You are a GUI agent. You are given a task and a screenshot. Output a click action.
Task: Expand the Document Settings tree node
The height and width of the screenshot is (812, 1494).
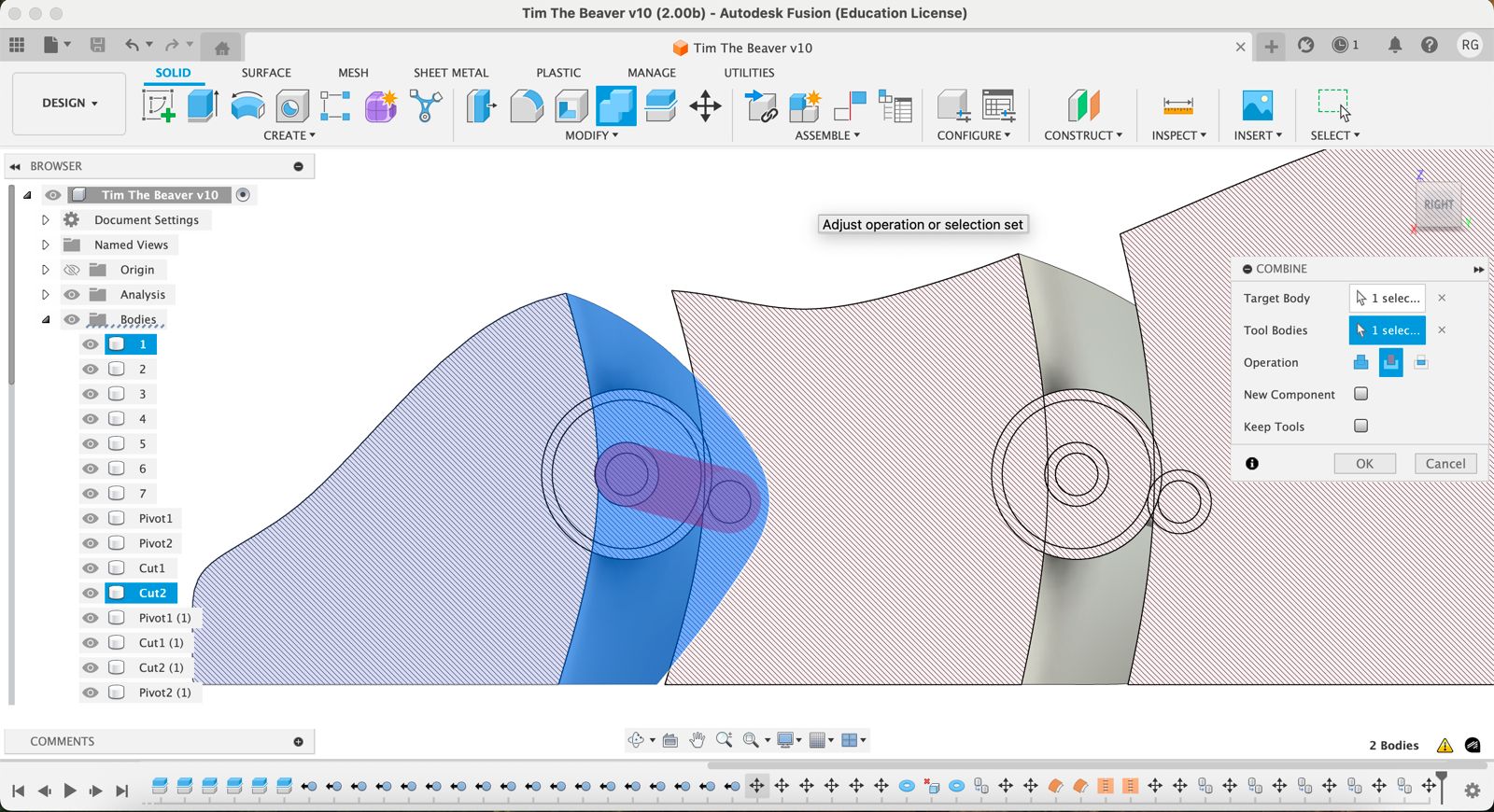tap(45, 220)
